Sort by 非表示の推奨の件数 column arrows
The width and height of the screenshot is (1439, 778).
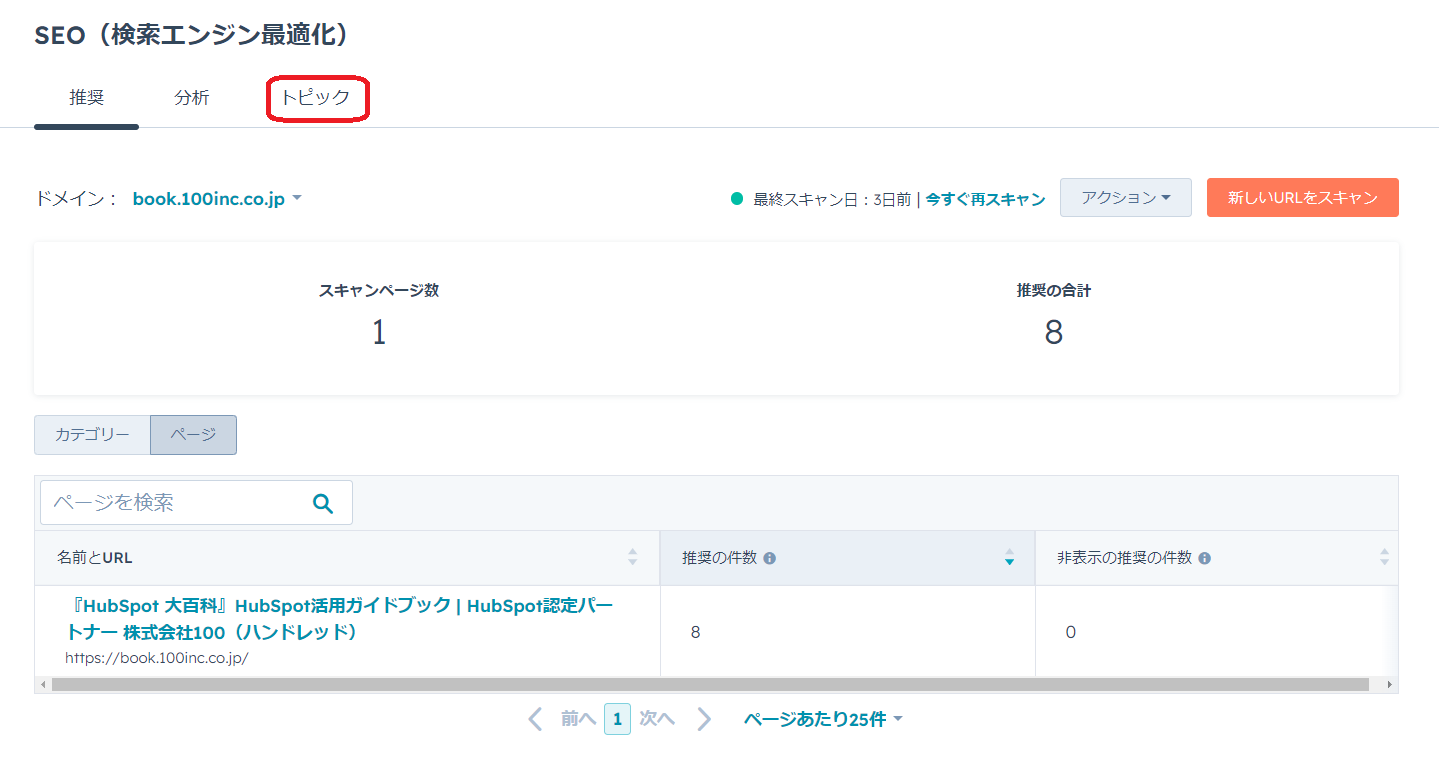point(1384,557)
